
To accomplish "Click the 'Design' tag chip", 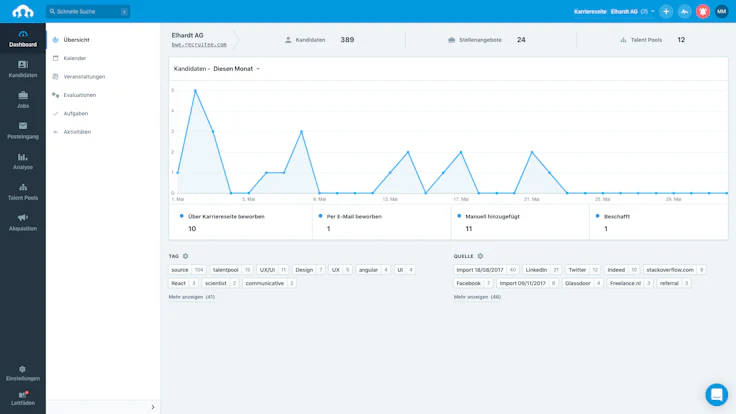I will [x=309, y=270].
